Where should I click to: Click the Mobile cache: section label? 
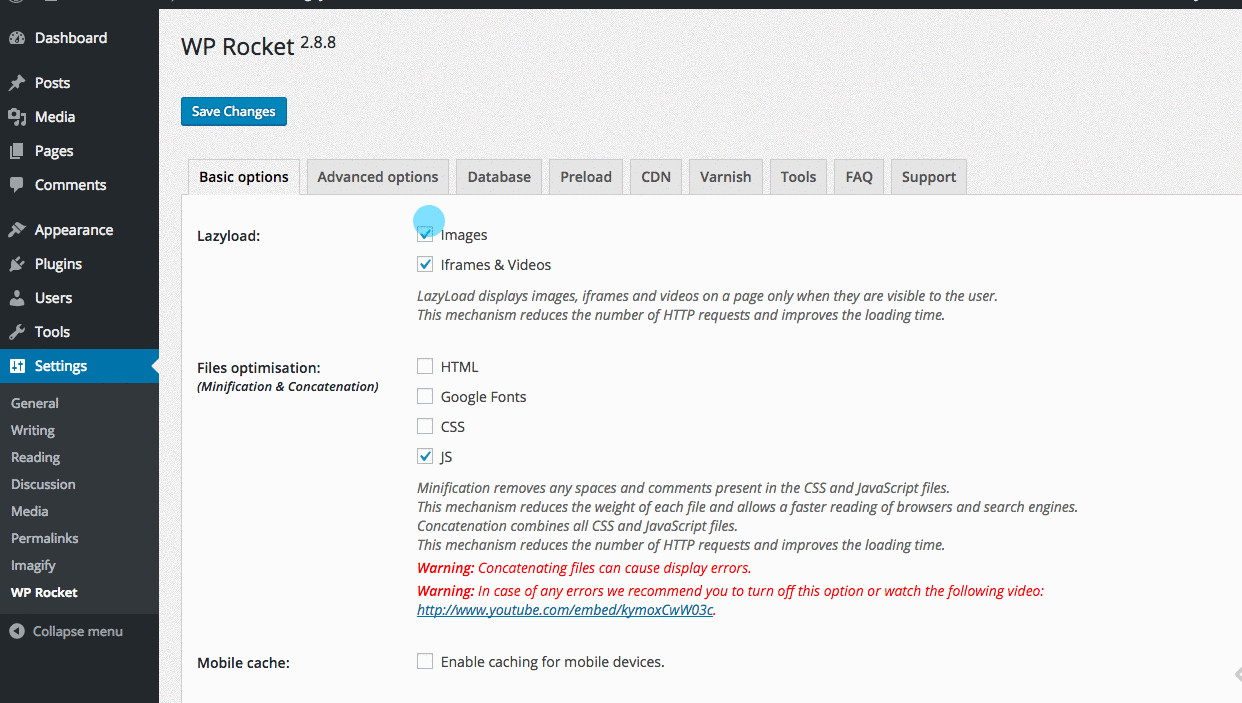point(244,662)
